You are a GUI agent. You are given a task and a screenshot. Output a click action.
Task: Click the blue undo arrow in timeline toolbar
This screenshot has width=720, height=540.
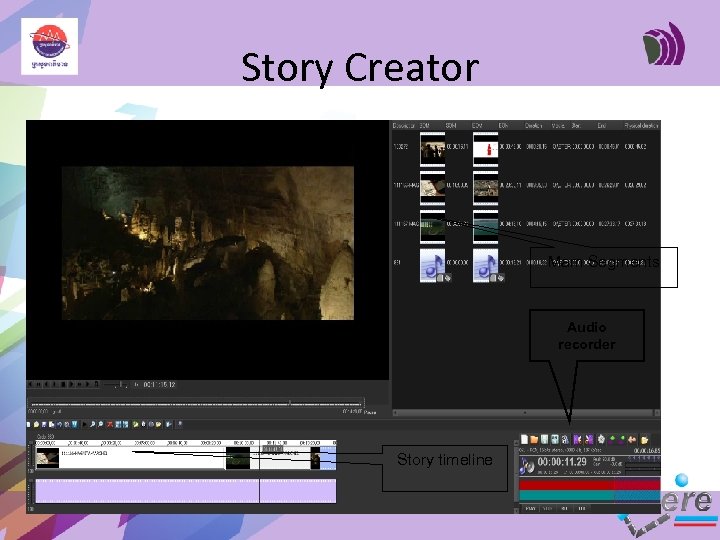pyautogui.click(x=59, y=424)
